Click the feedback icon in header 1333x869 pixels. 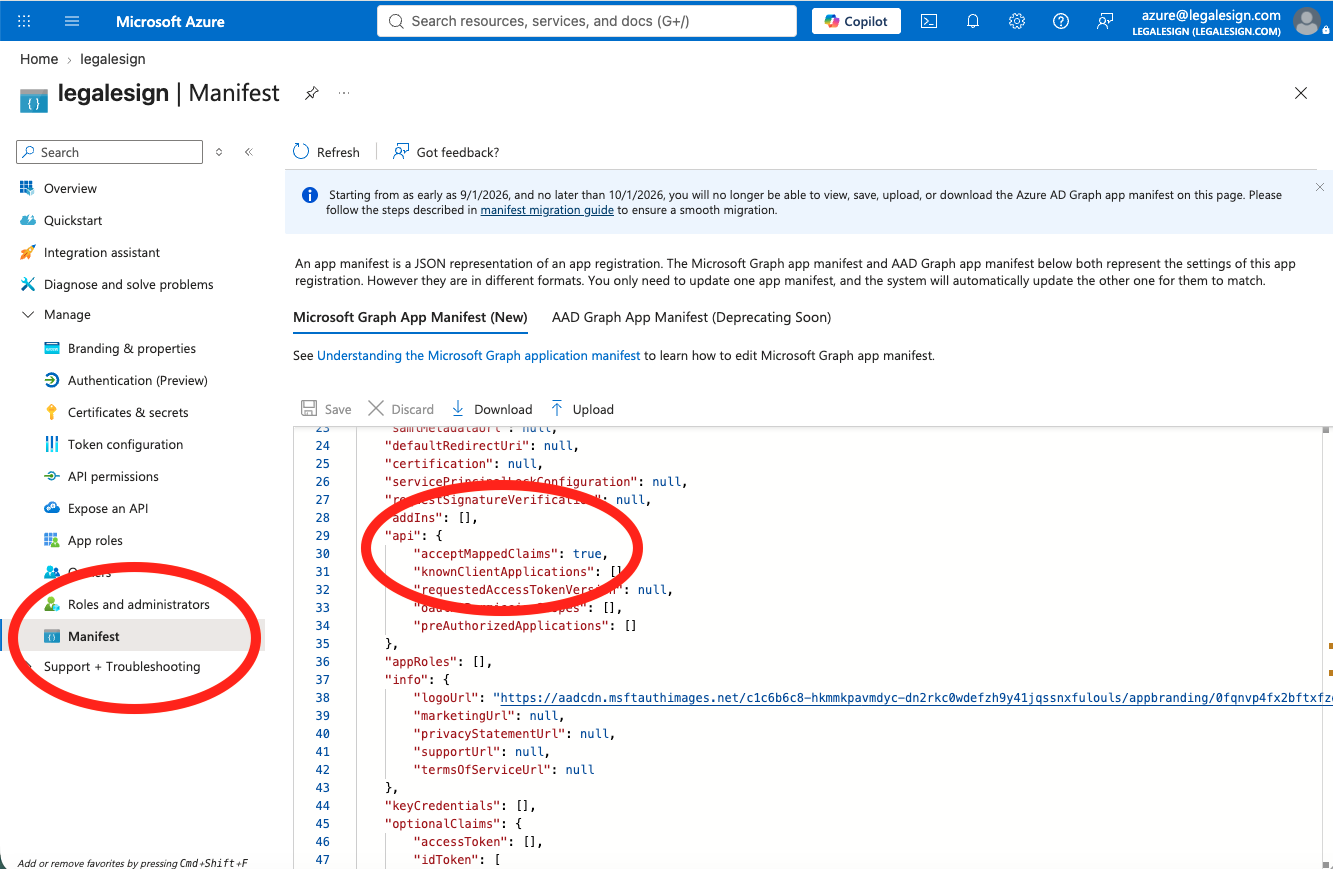point(1105,21)
